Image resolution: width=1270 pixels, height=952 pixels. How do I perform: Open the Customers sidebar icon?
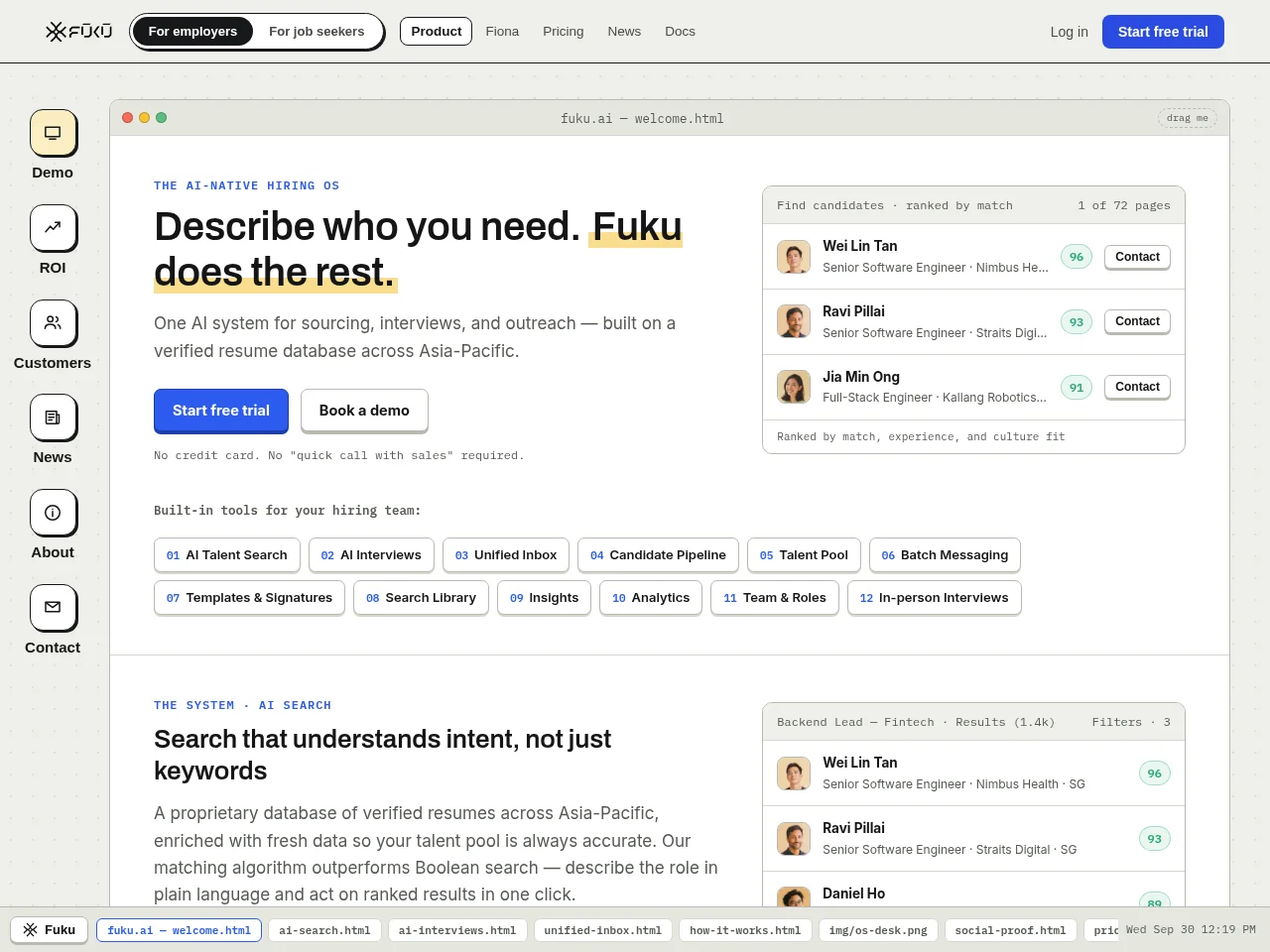click(x=53, y=323)
